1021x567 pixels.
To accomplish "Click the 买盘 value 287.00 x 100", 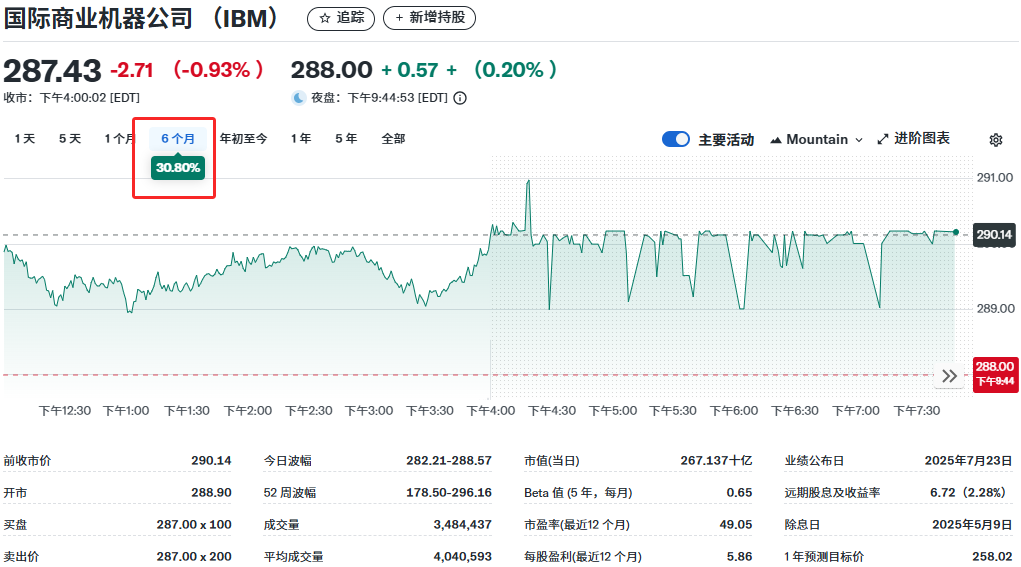I will [x=193, y=525].
